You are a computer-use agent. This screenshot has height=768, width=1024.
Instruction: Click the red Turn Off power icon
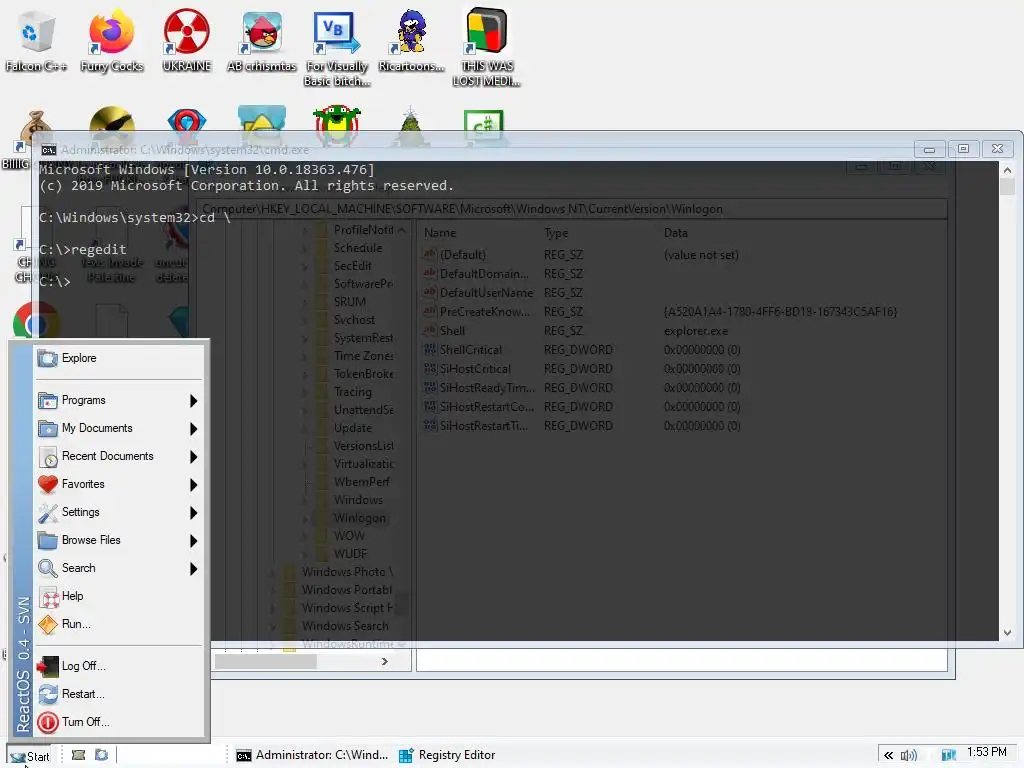(48, 722)
